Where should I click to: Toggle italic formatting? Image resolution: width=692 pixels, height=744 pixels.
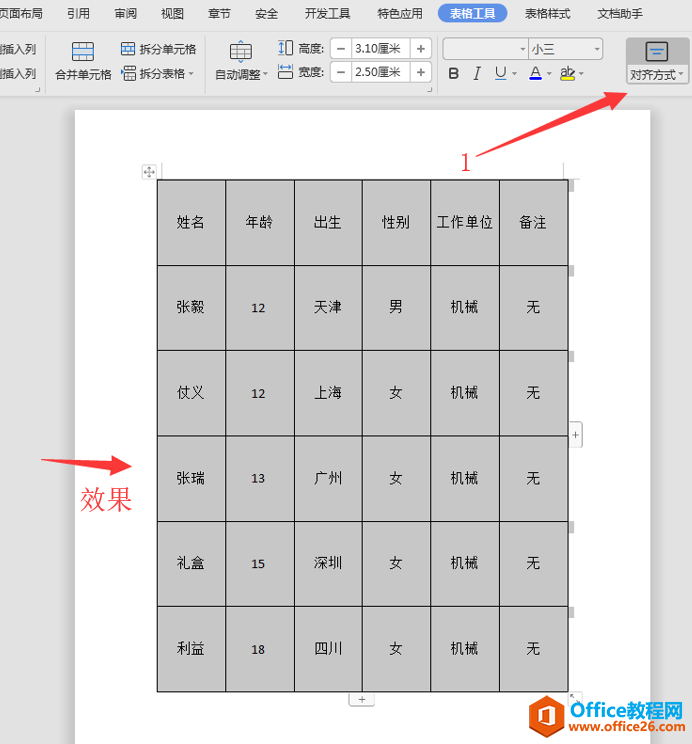pos(477,74)
